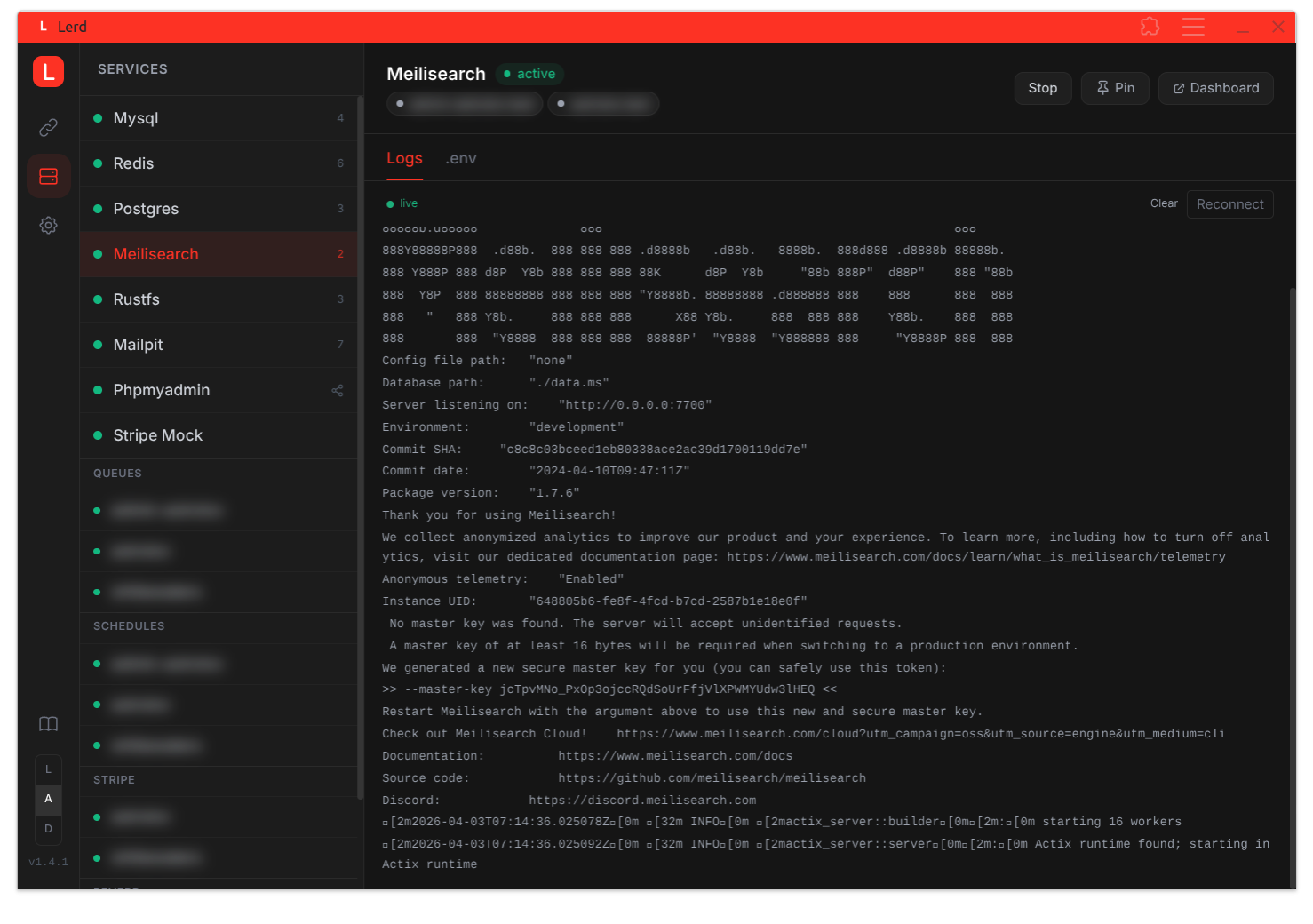Select the Stripe Mock service
This screenshot has width=1313, height=924.
[219, 435]
